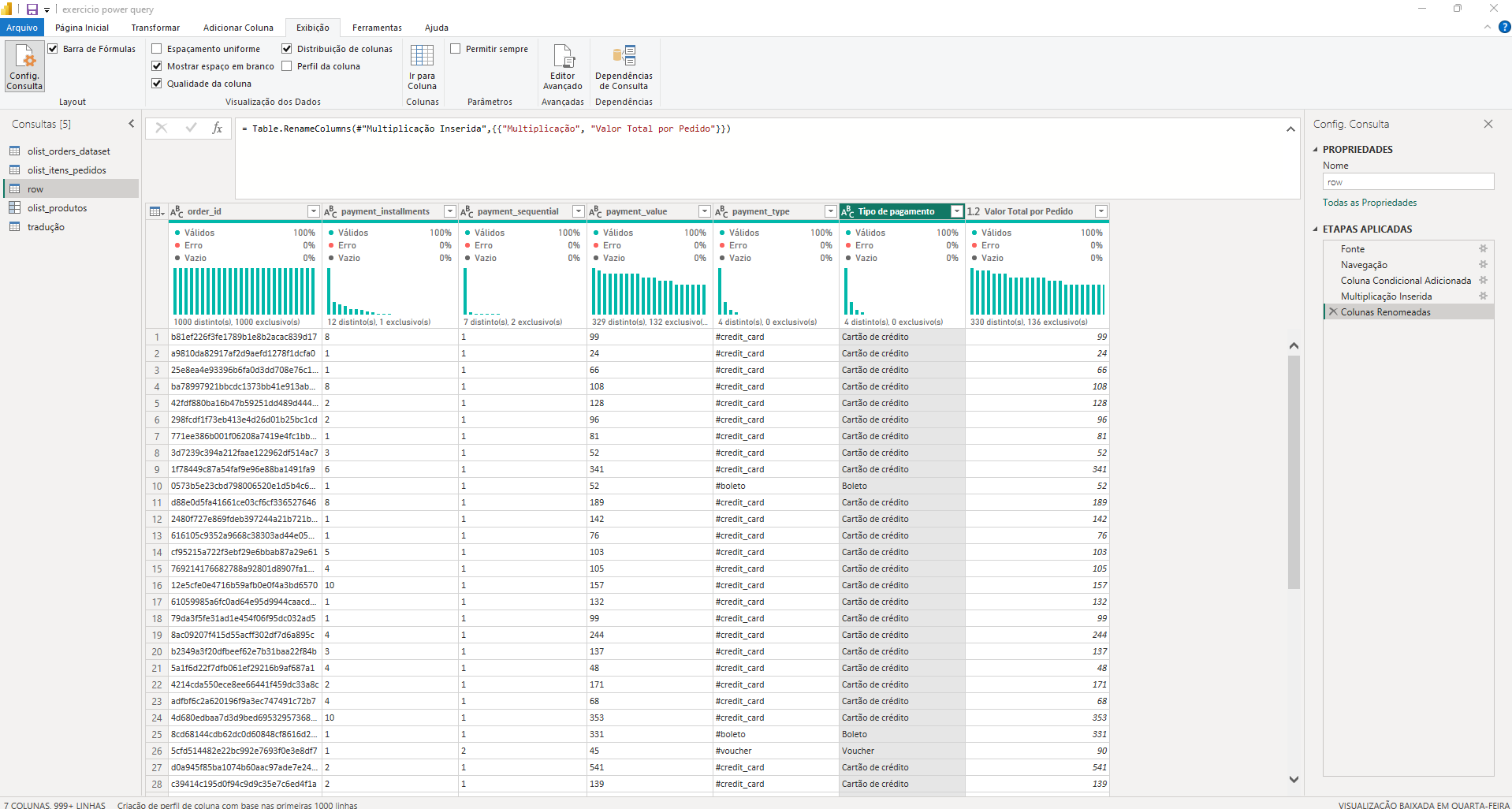This screenshot has width=1512, height=809.
Task: Click the Config. Consulta ribbon button
Action: [24, 66]
